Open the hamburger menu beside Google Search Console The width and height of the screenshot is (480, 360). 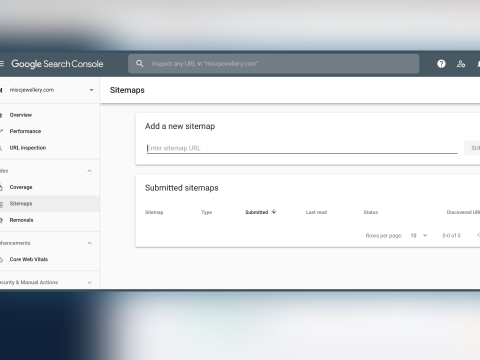tap(2, 63)
